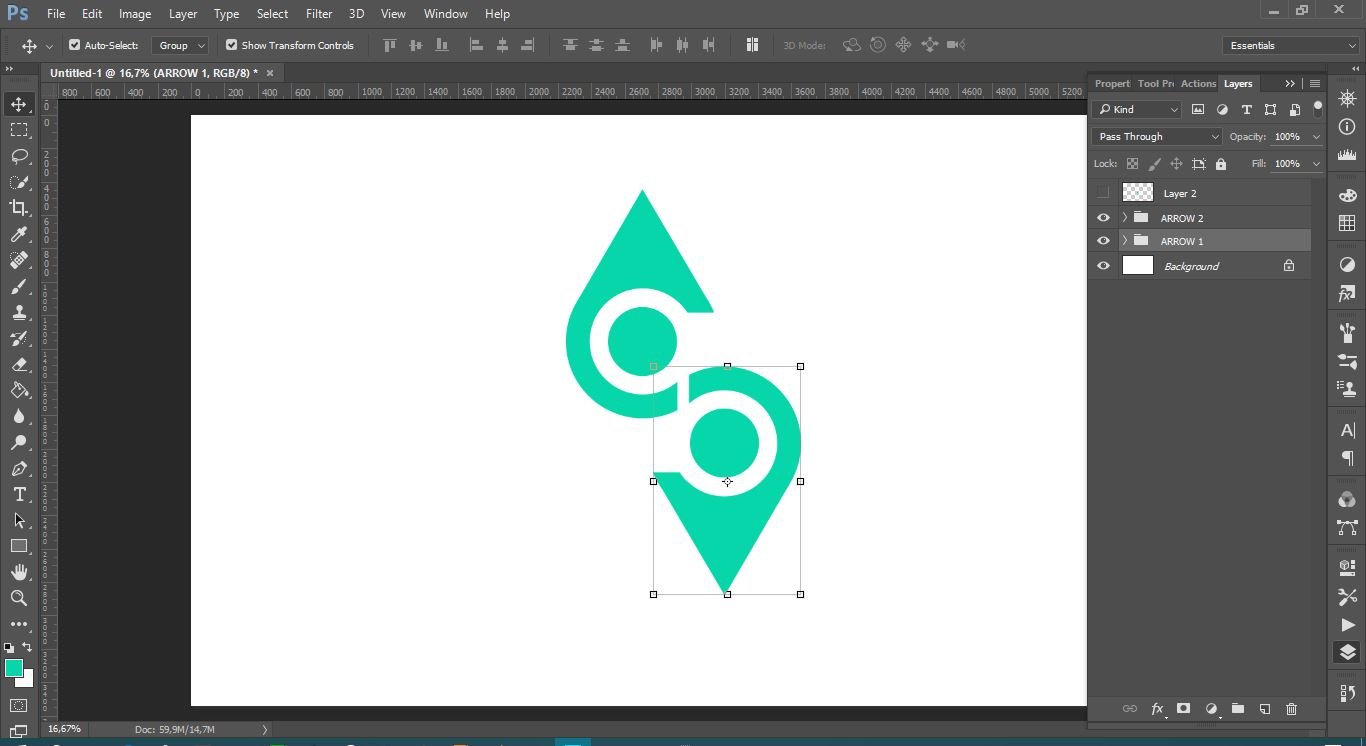The width and height of the screenshot is (1366, 746).
Task: Add a layer mask
Action: tap(1183, 709)
